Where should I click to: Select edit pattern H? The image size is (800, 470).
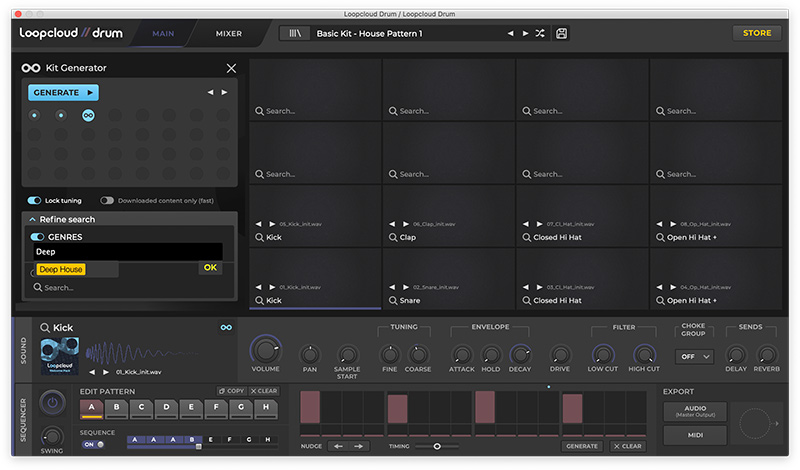tap(266, 408)
